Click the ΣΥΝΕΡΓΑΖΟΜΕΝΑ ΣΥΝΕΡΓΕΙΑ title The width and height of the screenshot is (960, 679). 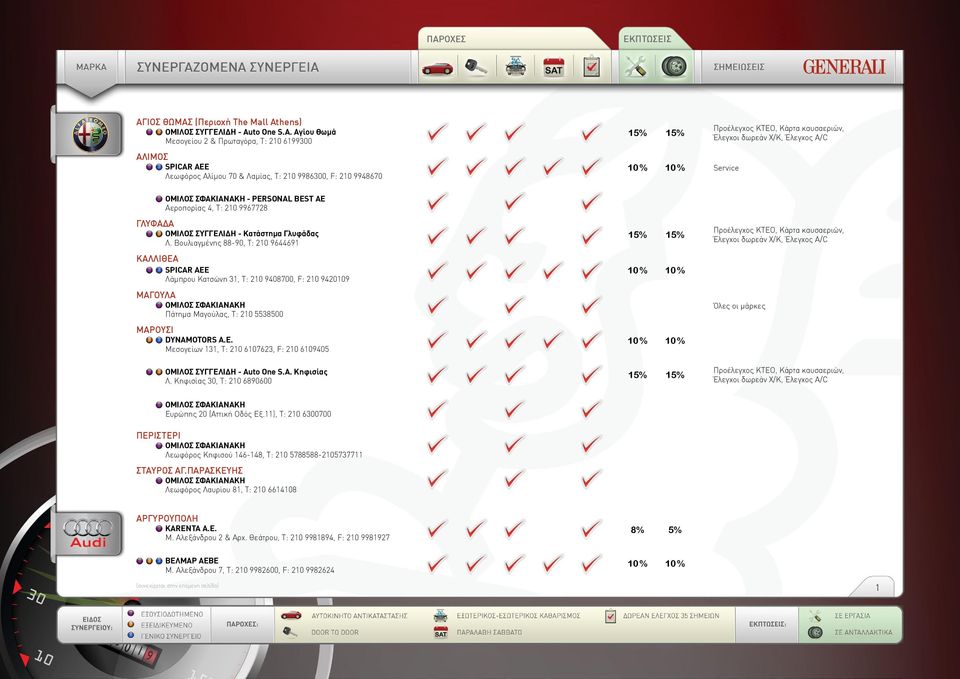point(228,67)
